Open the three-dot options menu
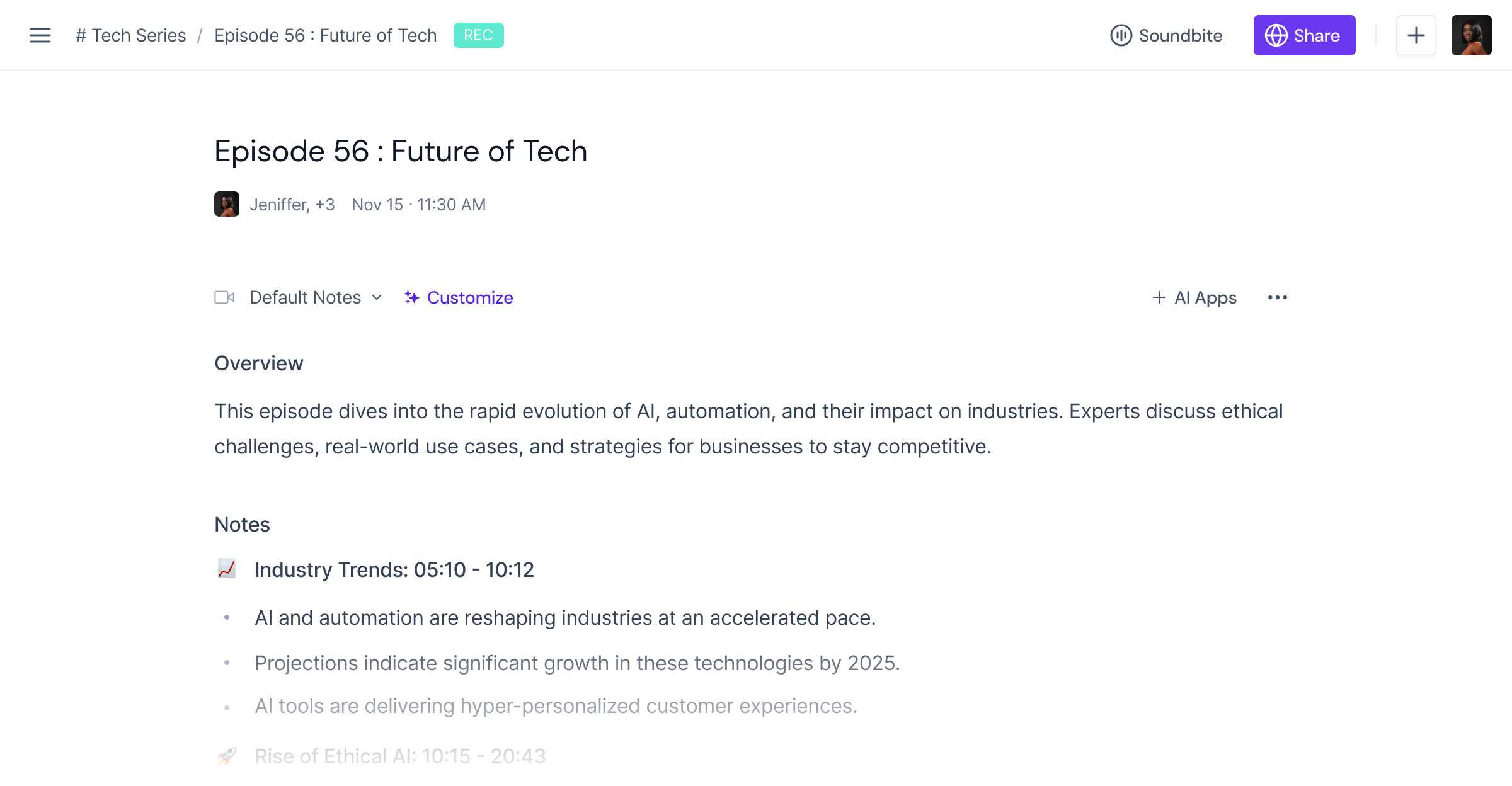1512x786 pixels. point(1277,297)
